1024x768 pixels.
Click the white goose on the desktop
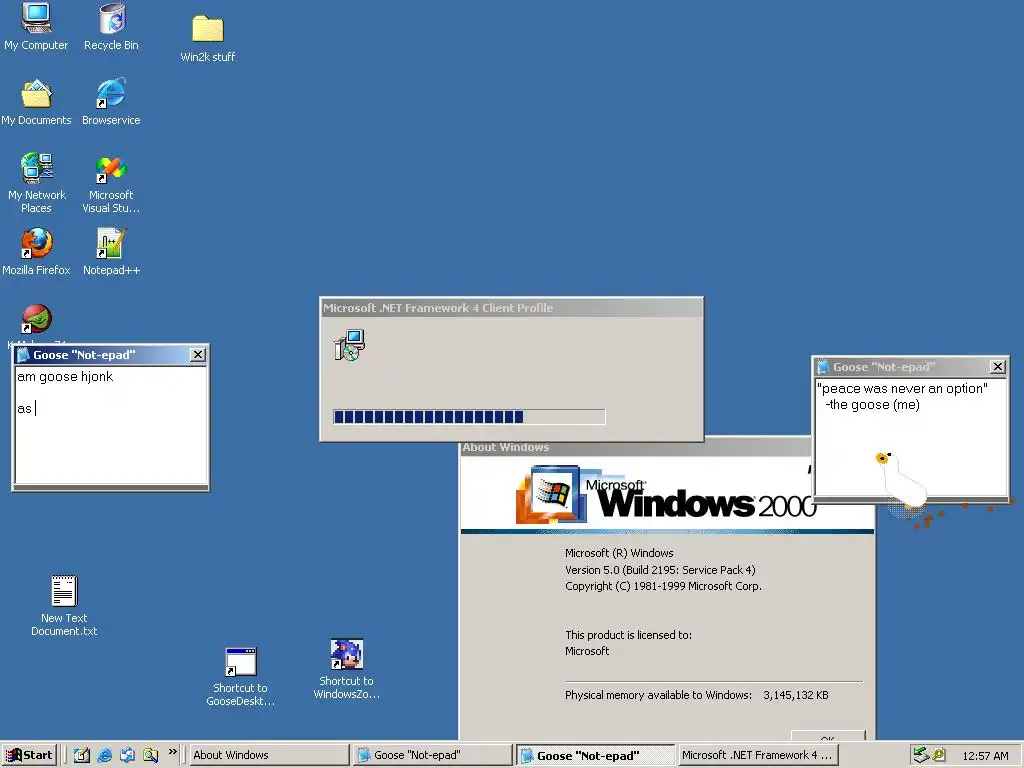(x=903, y=480)
